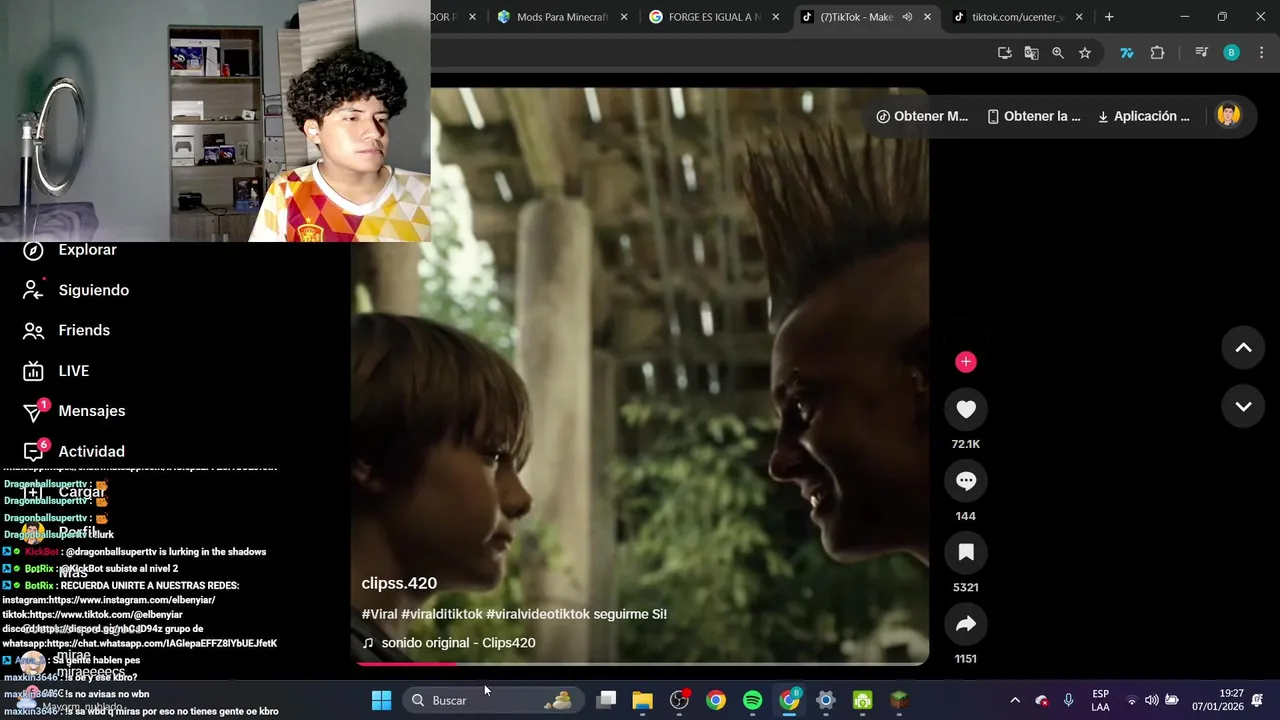Open Mensajes in the TikTok sidebar
The width and height of the screenshot is (1280, 720).
pos(74,411)
